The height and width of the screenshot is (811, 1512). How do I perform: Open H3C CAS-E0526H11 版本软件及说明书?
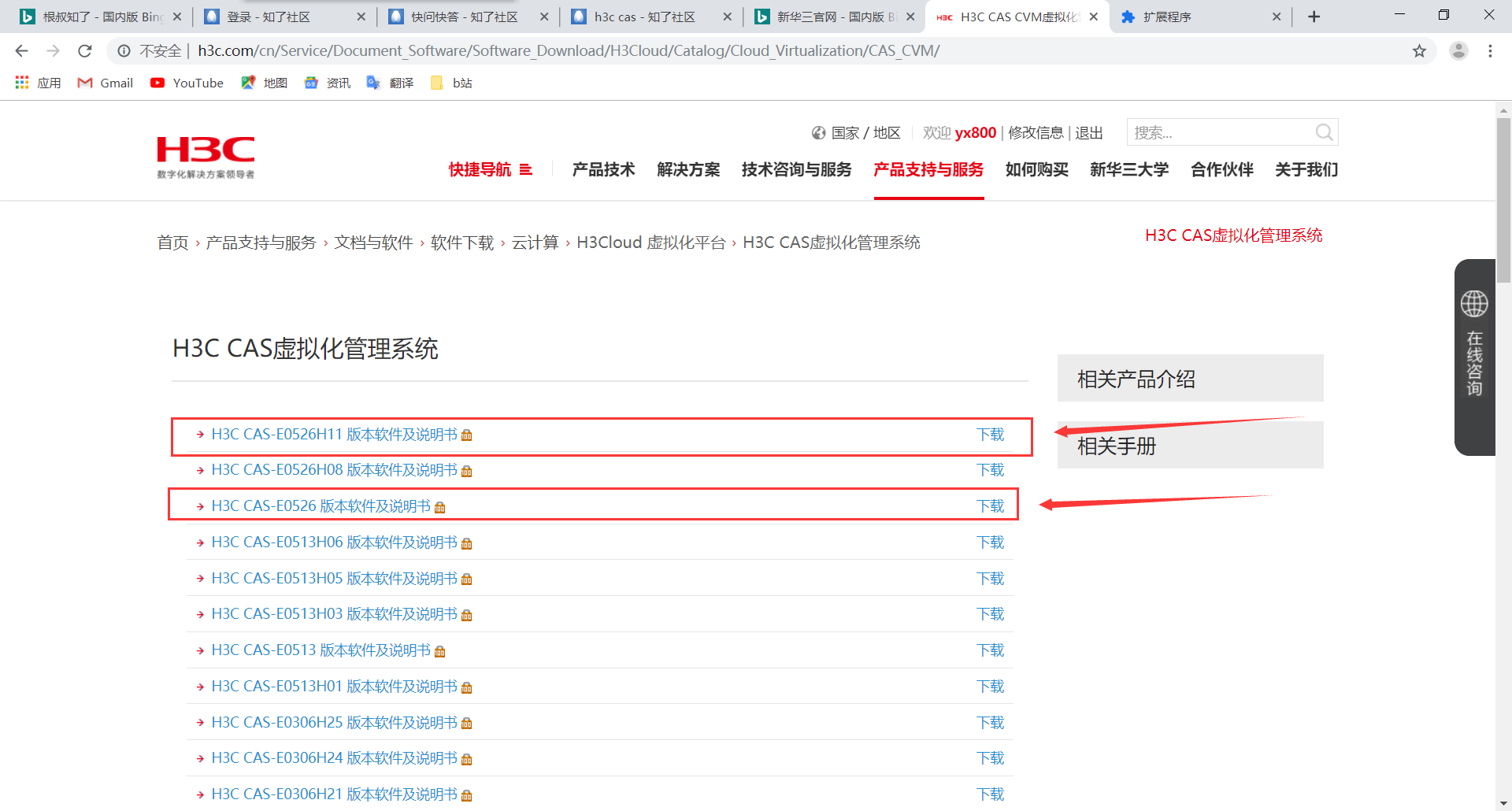334,435
